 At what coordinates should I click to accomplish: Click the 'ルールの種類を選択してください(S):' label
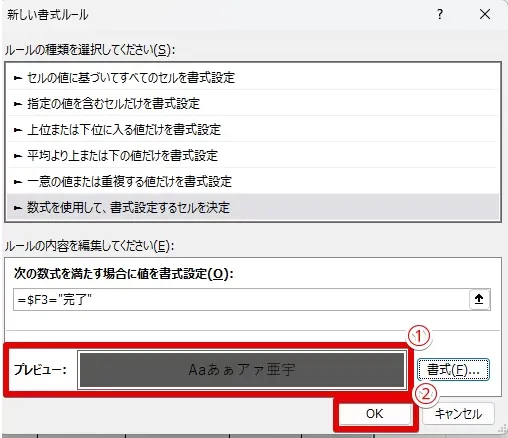tap(90, 50)
